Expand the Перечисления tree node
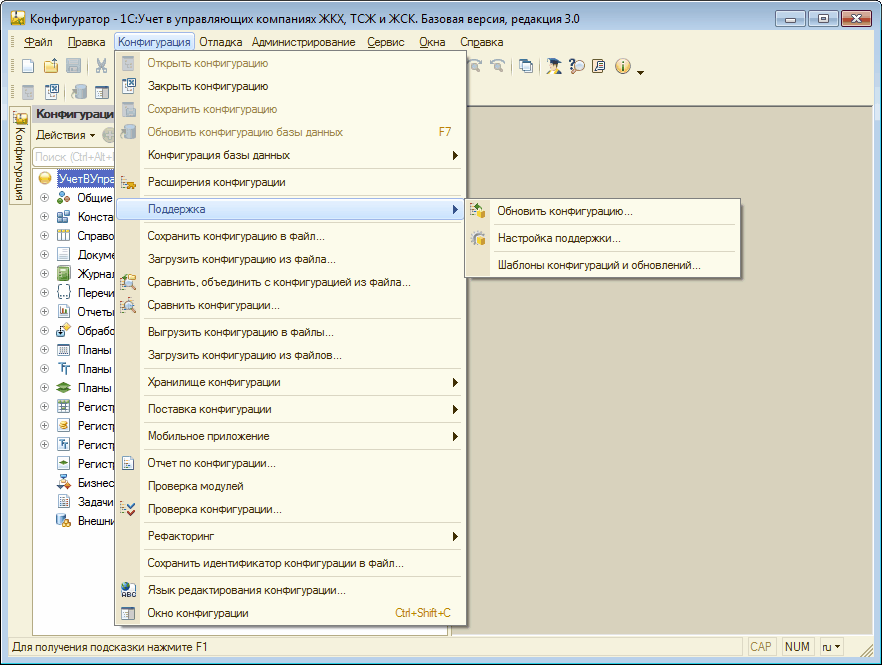The width and height of the screenshot is (882, 665). (x=44, y=293)
